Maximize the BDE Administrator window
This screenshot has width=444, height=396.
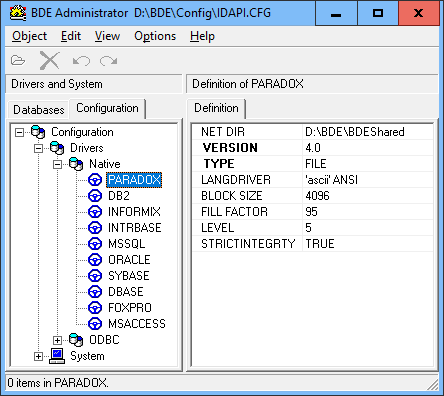click(x=378, y=13)
